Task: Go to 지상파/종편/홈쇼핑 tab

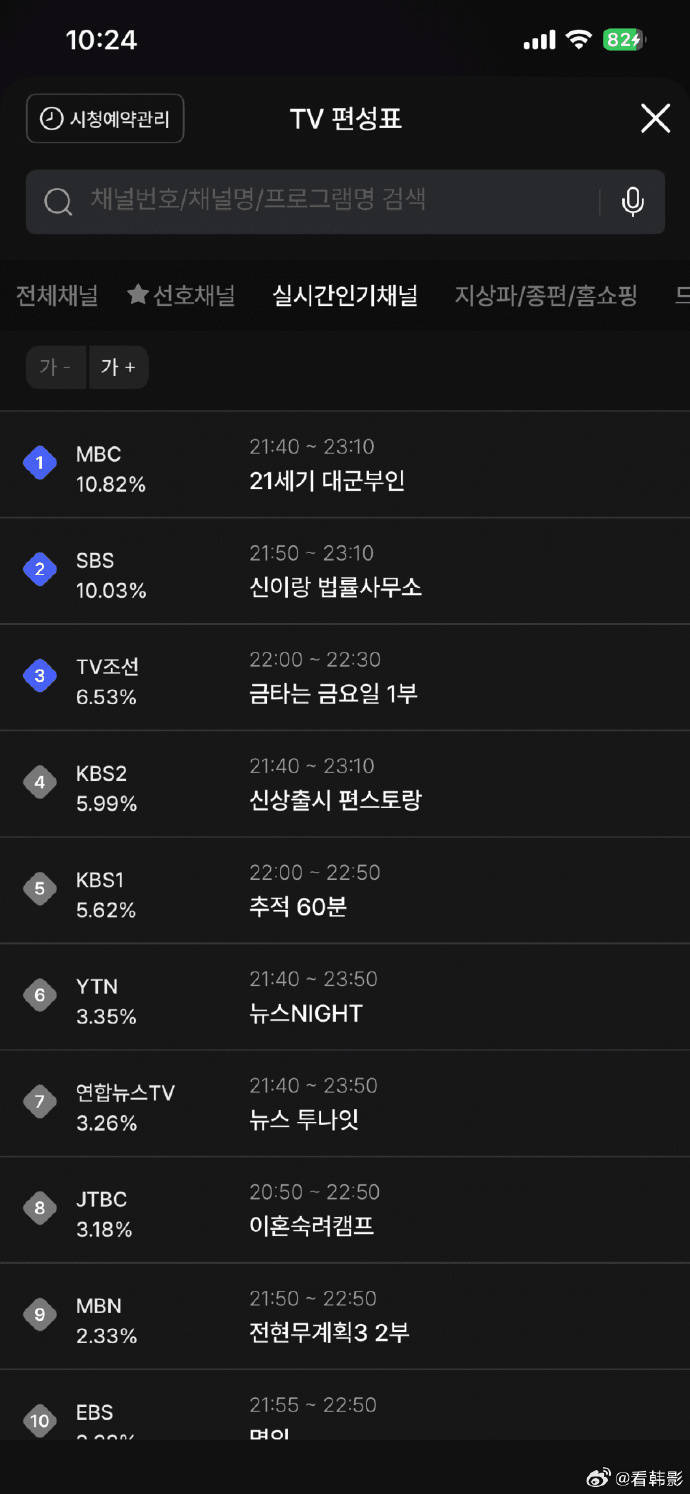Action: point(546,295)
